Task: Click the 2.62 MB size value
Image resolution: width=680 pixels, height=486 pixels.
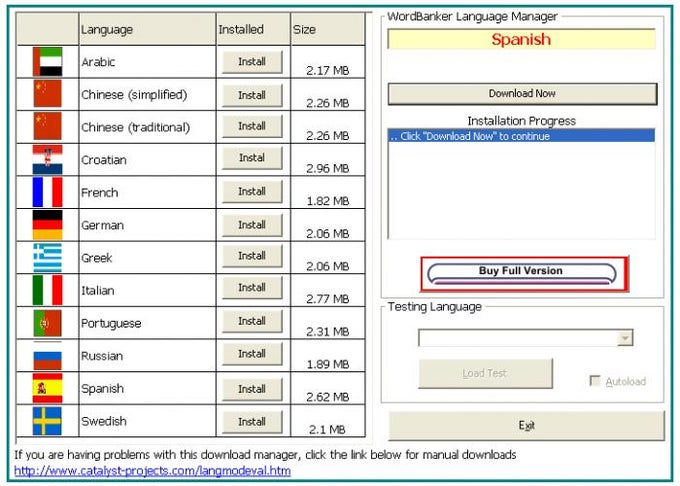Action: click(327, 397)
